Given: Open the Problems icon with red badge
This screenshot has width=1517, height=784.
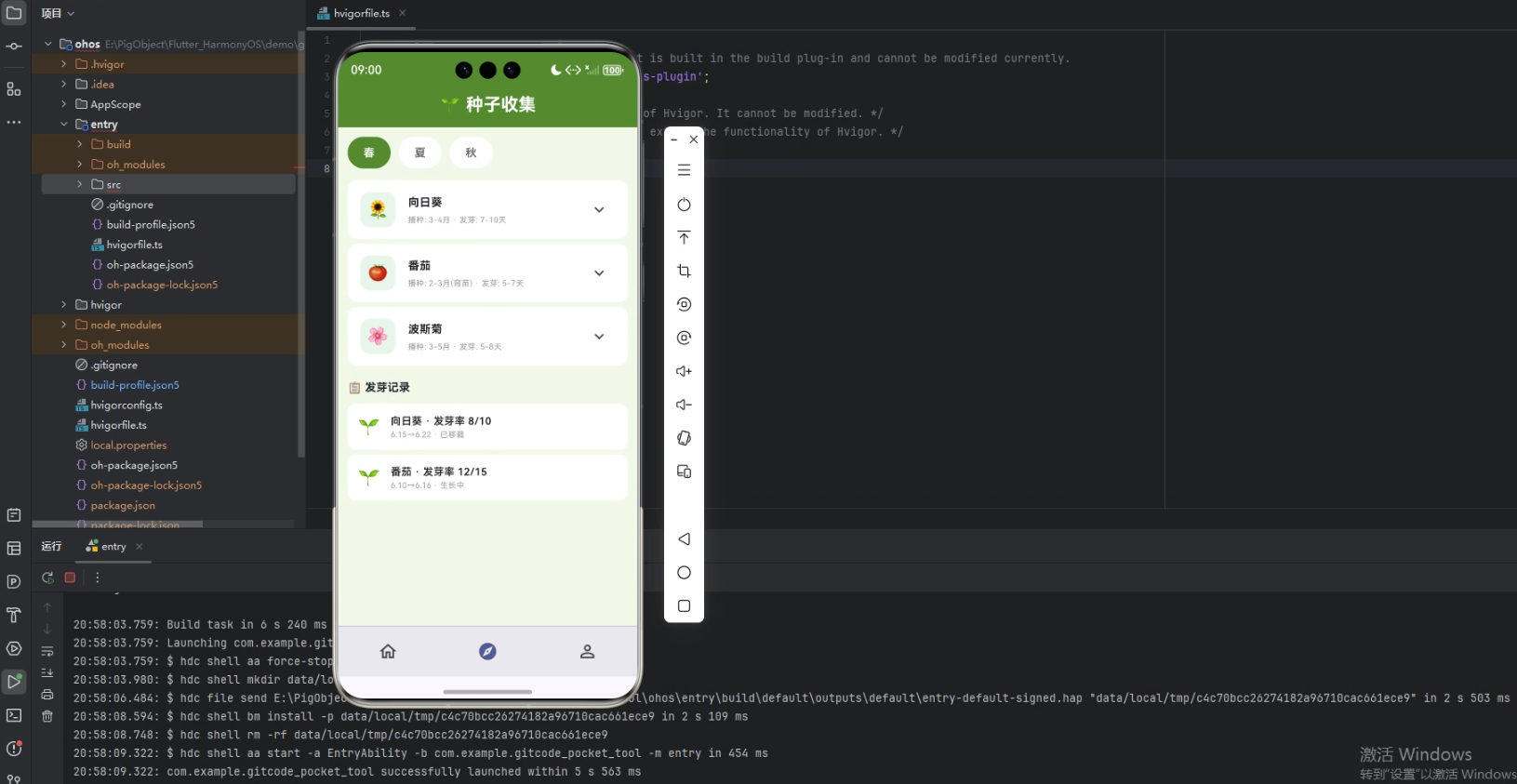Looking at the screenshot, I should (x=14, y=749).
